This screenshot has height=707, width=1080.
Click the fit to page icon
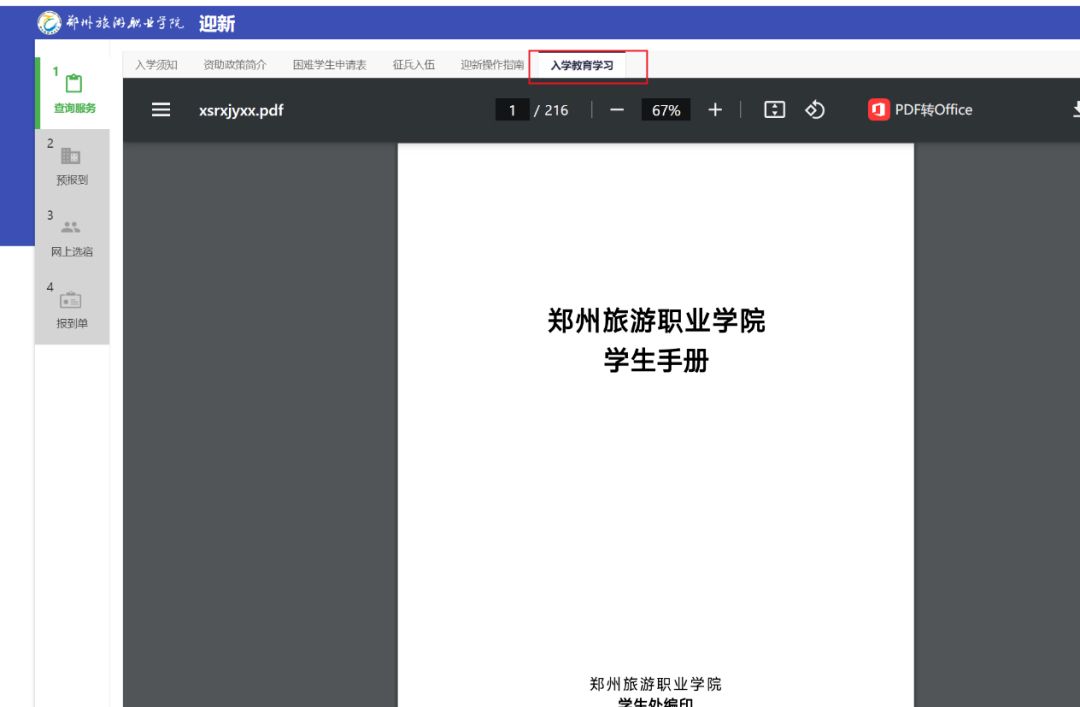(774, 110)
